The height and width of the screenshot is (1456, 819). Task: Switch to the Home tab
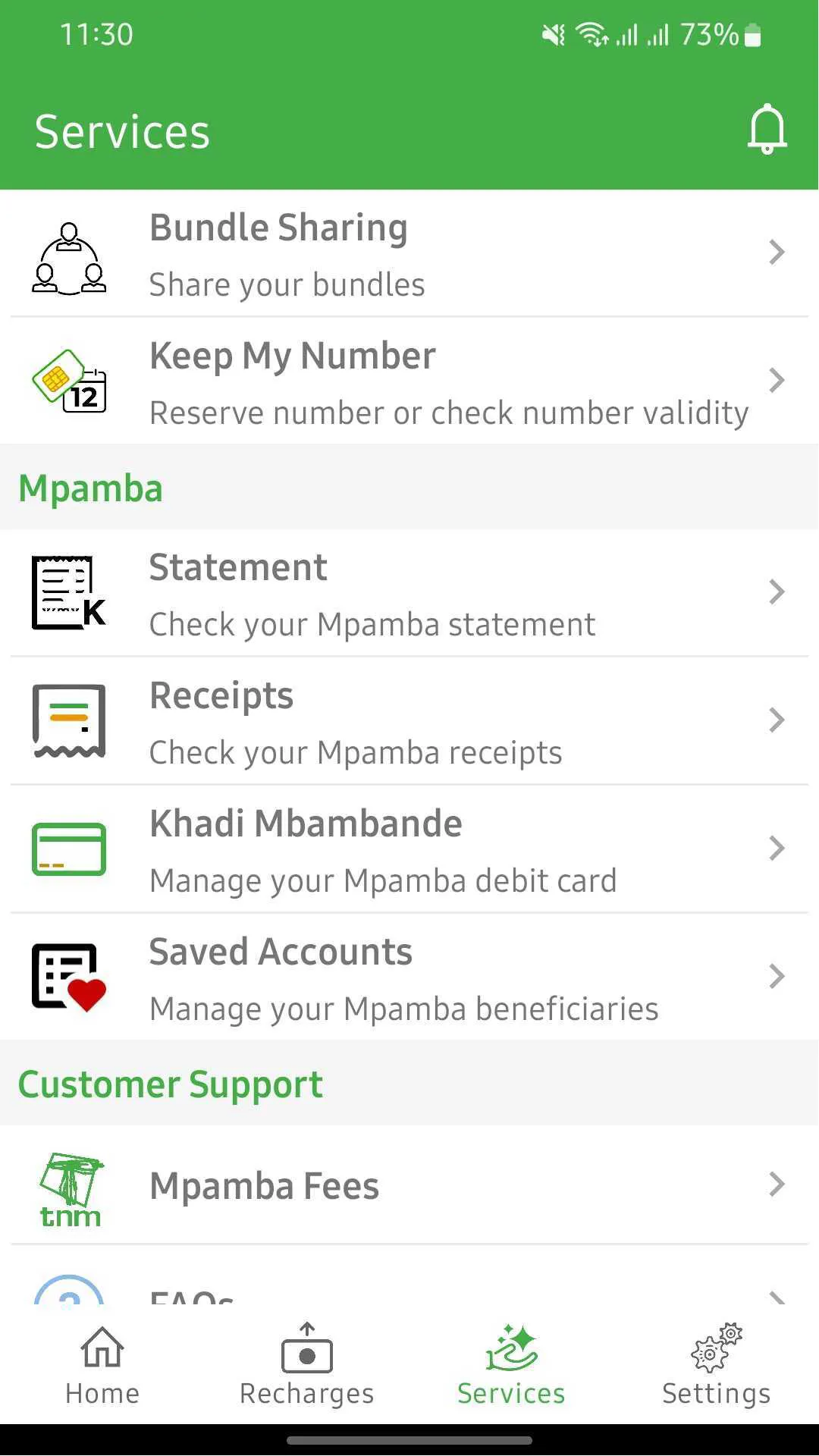pyautogui.click(x=102, y=1365)
